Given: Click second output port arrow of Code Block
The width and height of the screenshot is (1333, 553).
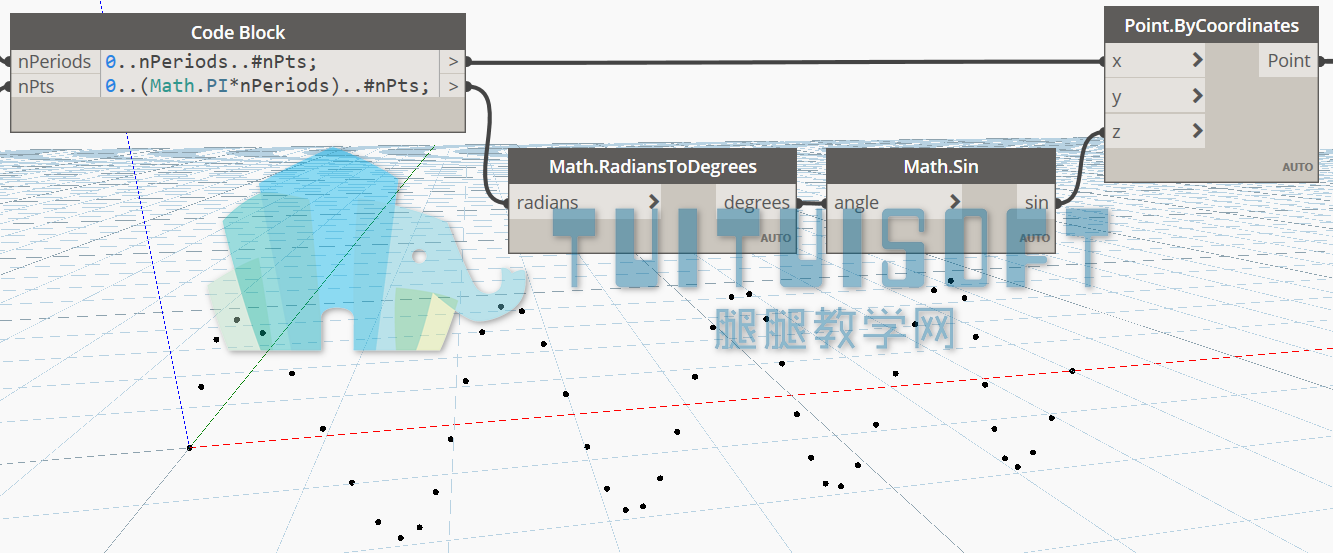Looking at the screenshot, I should click(454, 87).
